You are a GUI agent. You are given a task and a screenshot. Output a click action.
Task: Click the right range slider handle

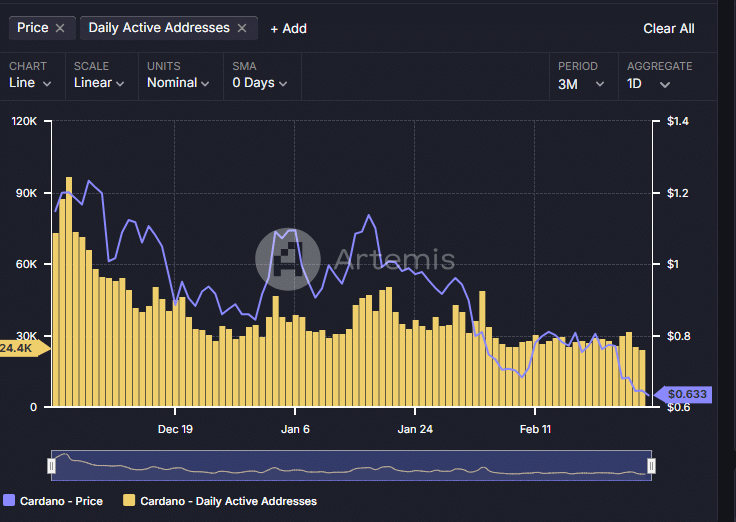(x=651, y=466)
